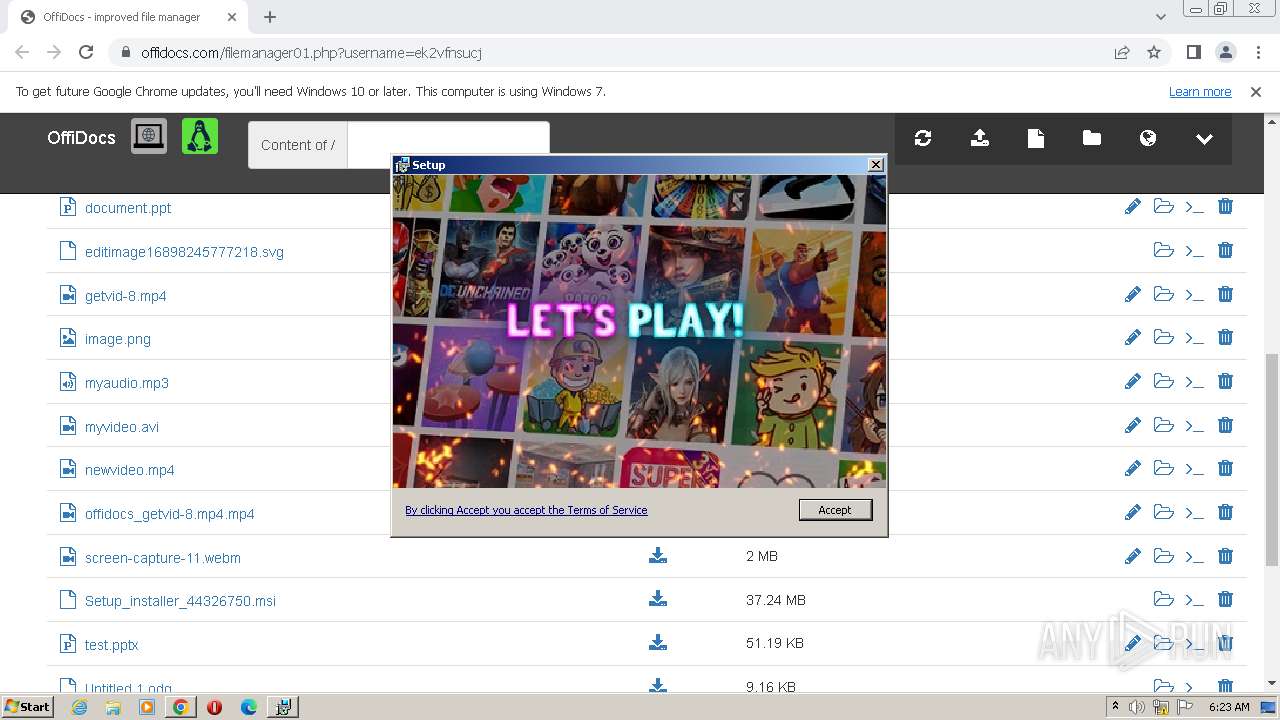Screen dimensions: 1280x720
Task: Delete document.ppt with trash icon
Action: [1225, 206]
